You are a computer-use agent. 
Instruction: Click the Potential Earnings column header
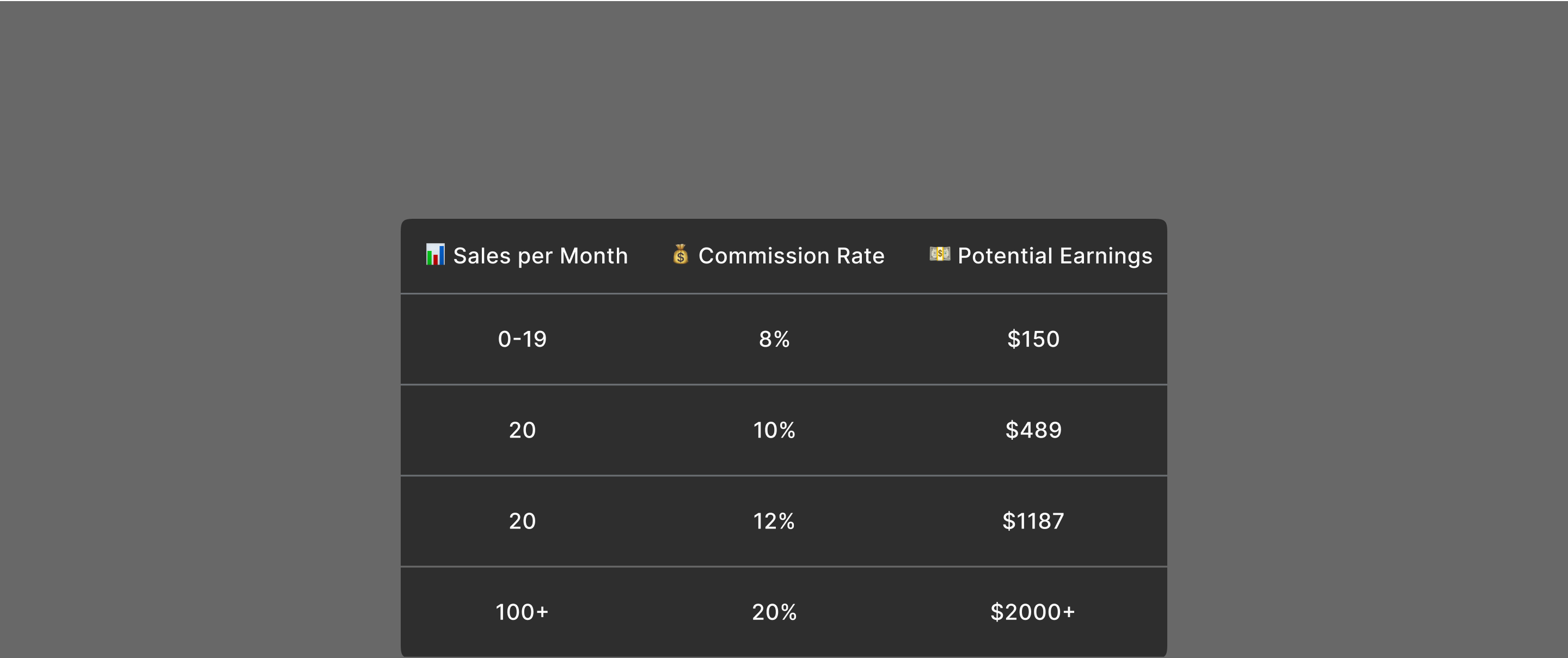tap(1054, 256)
